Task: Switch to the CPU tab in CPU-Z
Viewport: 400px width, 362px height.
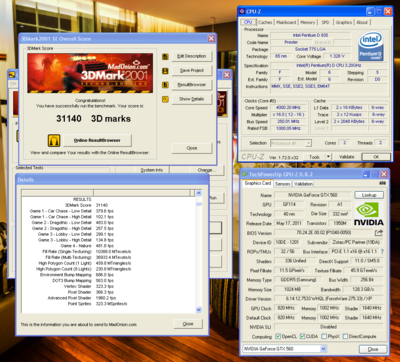Action: pos(248,22)
